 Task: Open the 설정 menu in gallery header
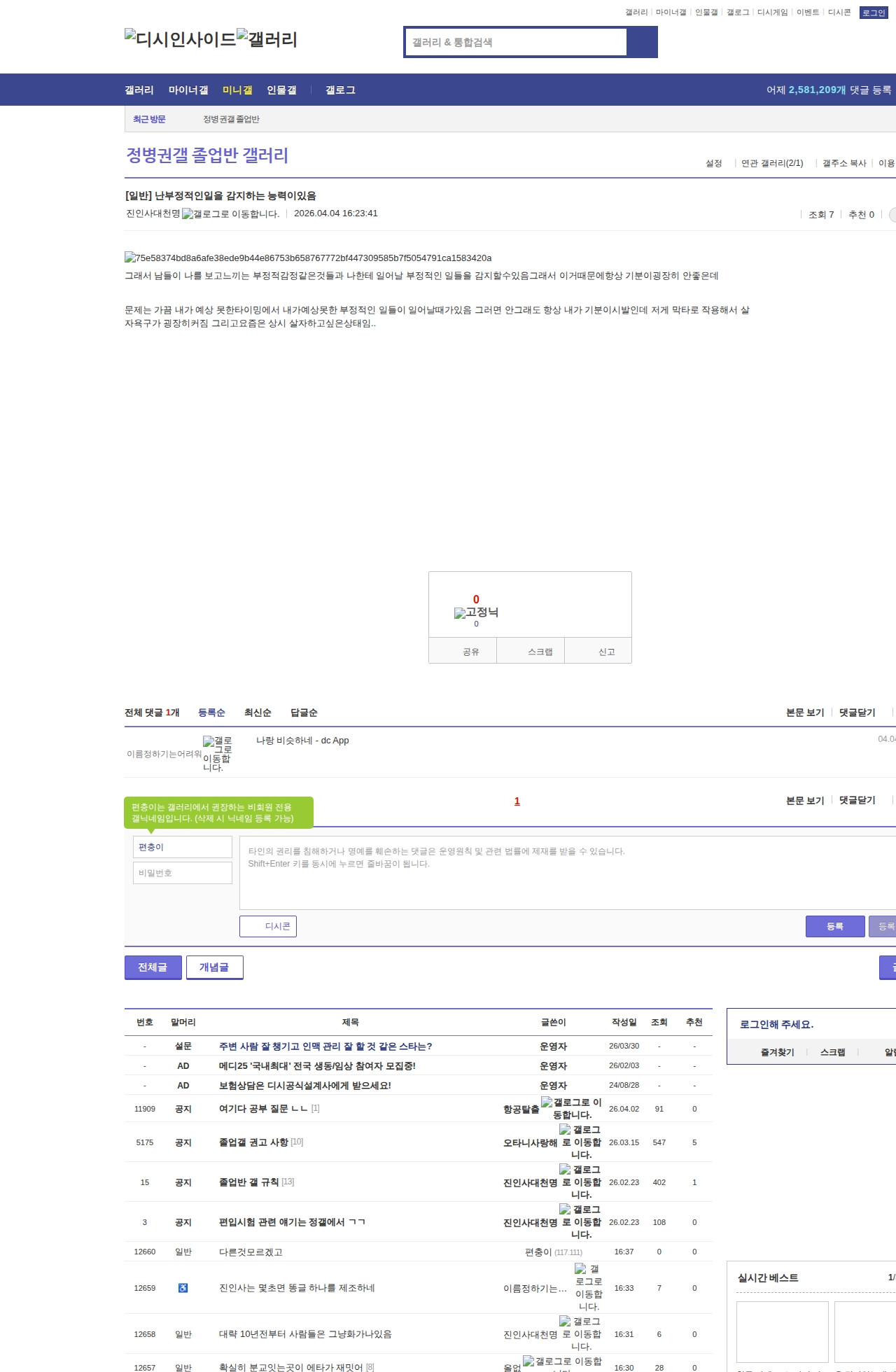coord(713,163)
